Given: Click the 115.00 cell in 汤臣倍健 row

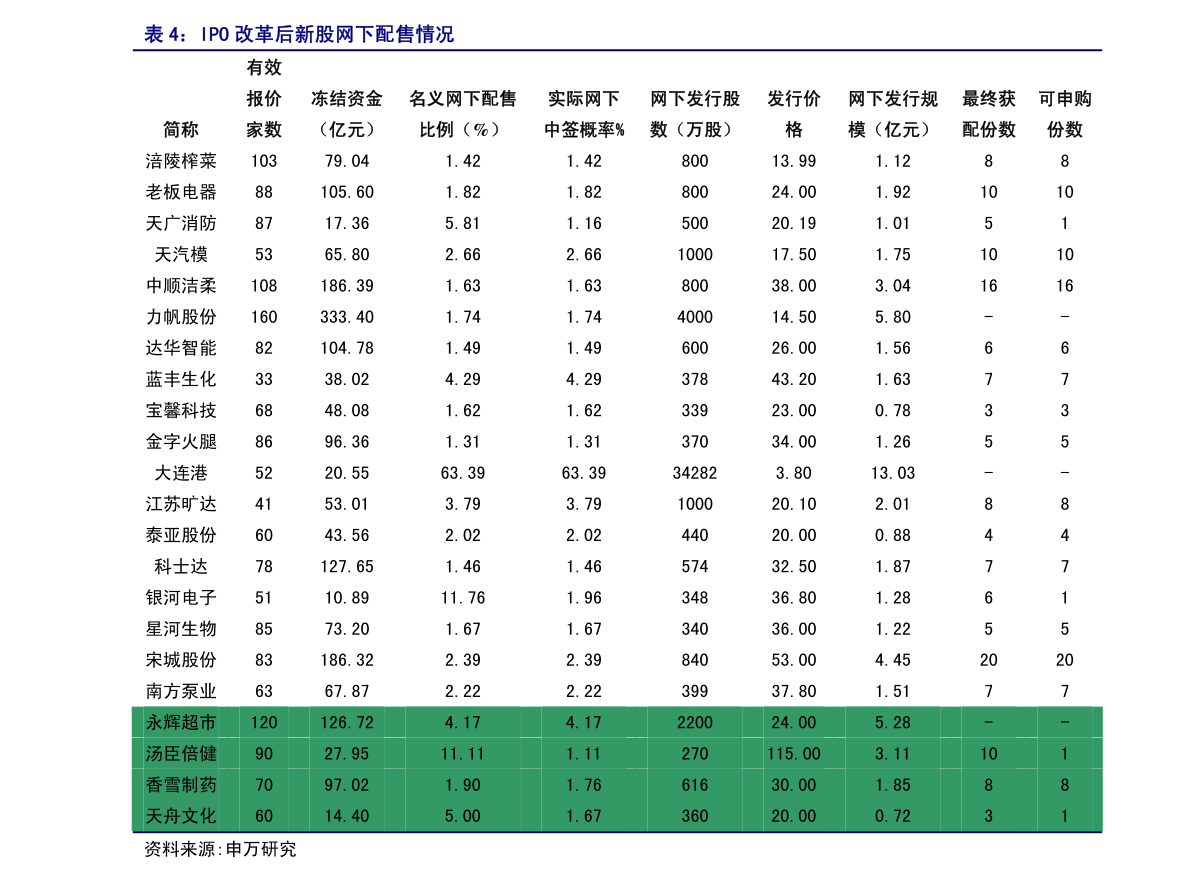Looking at the screenshot, I should pos(793,753).
